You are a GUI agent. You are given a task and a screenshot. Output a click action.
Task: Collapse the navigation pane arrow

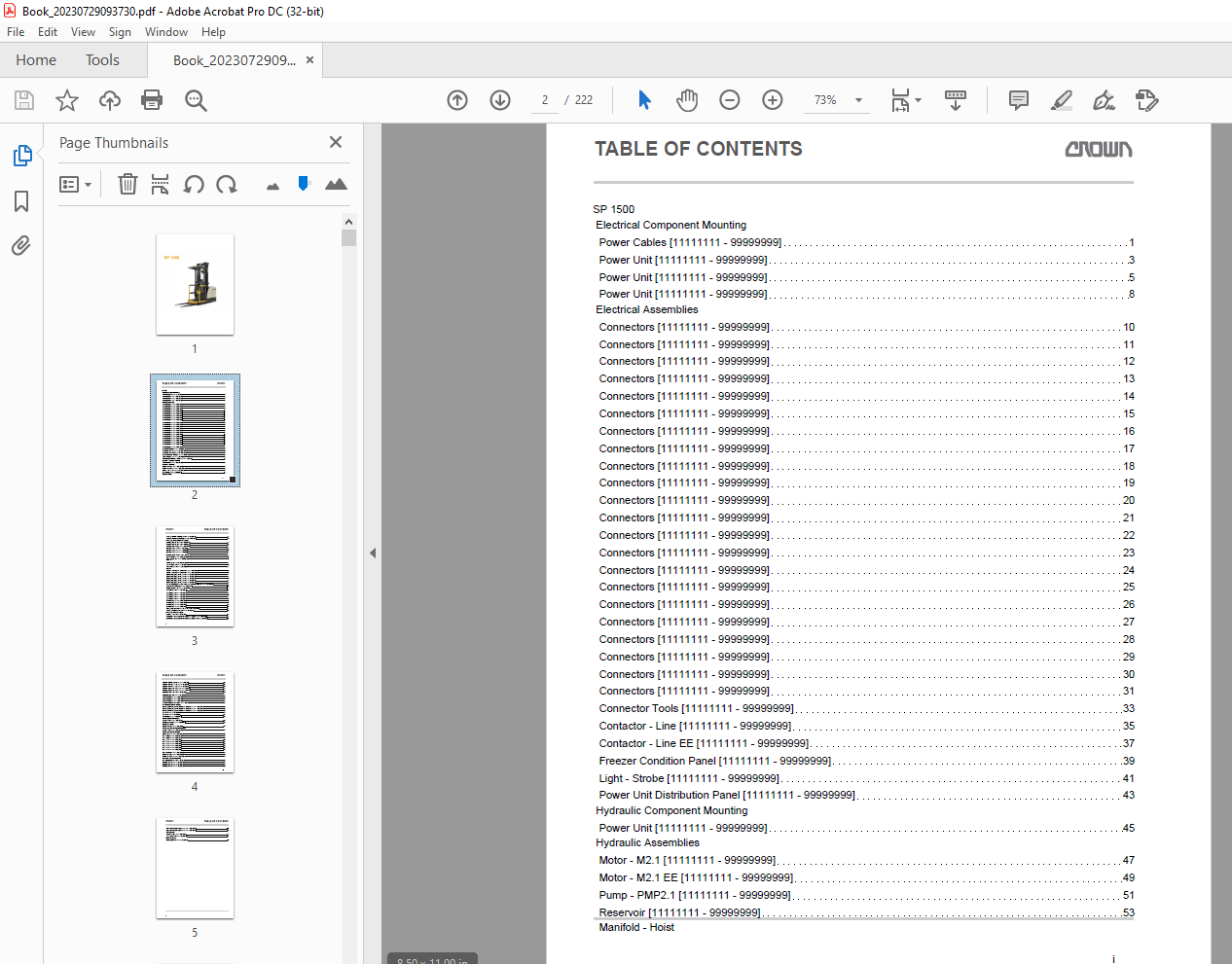coord(373,553)
